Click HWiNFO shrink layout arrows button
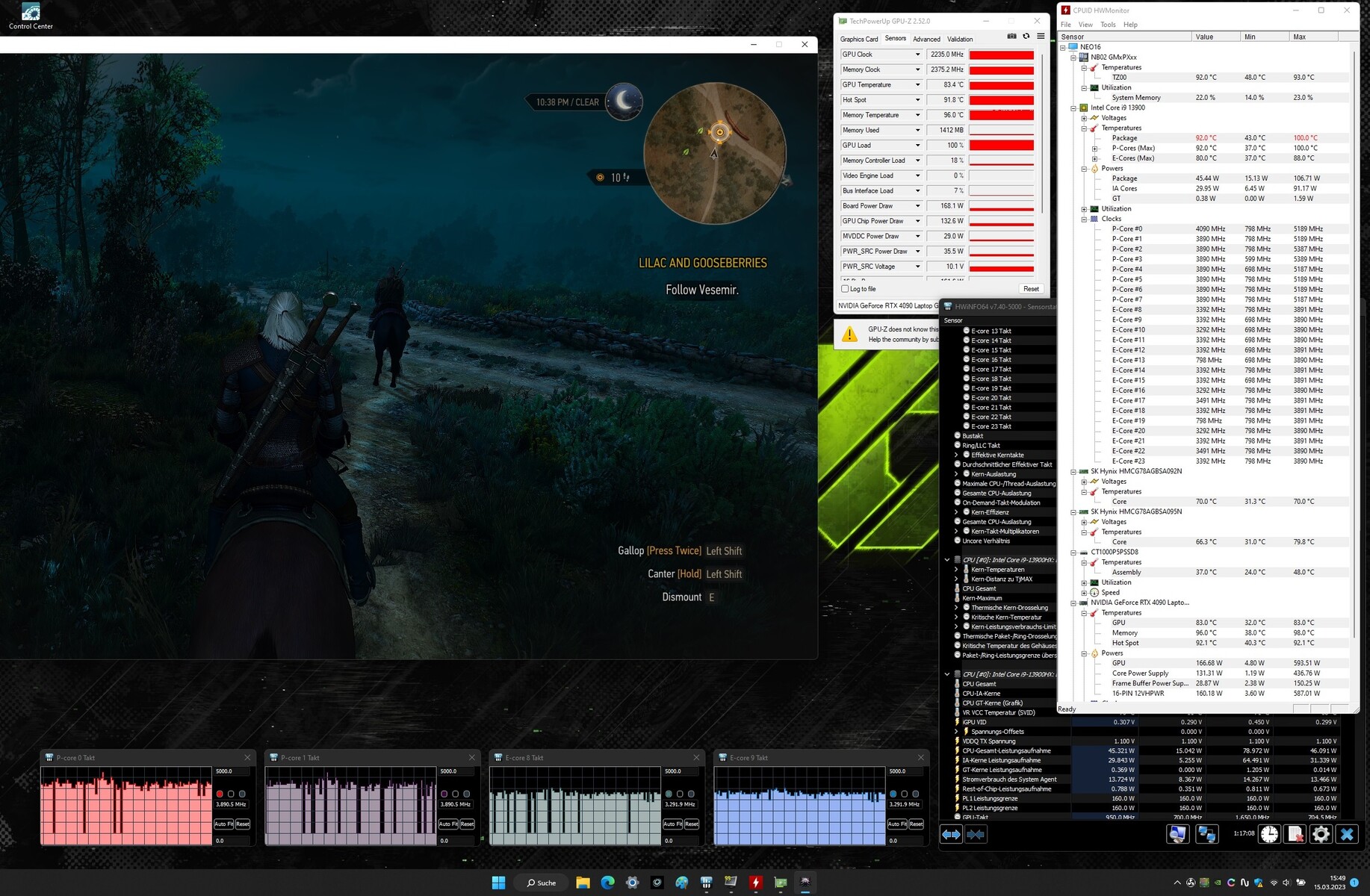Viewport: 1370px width, 896px height. coord(976,834)
